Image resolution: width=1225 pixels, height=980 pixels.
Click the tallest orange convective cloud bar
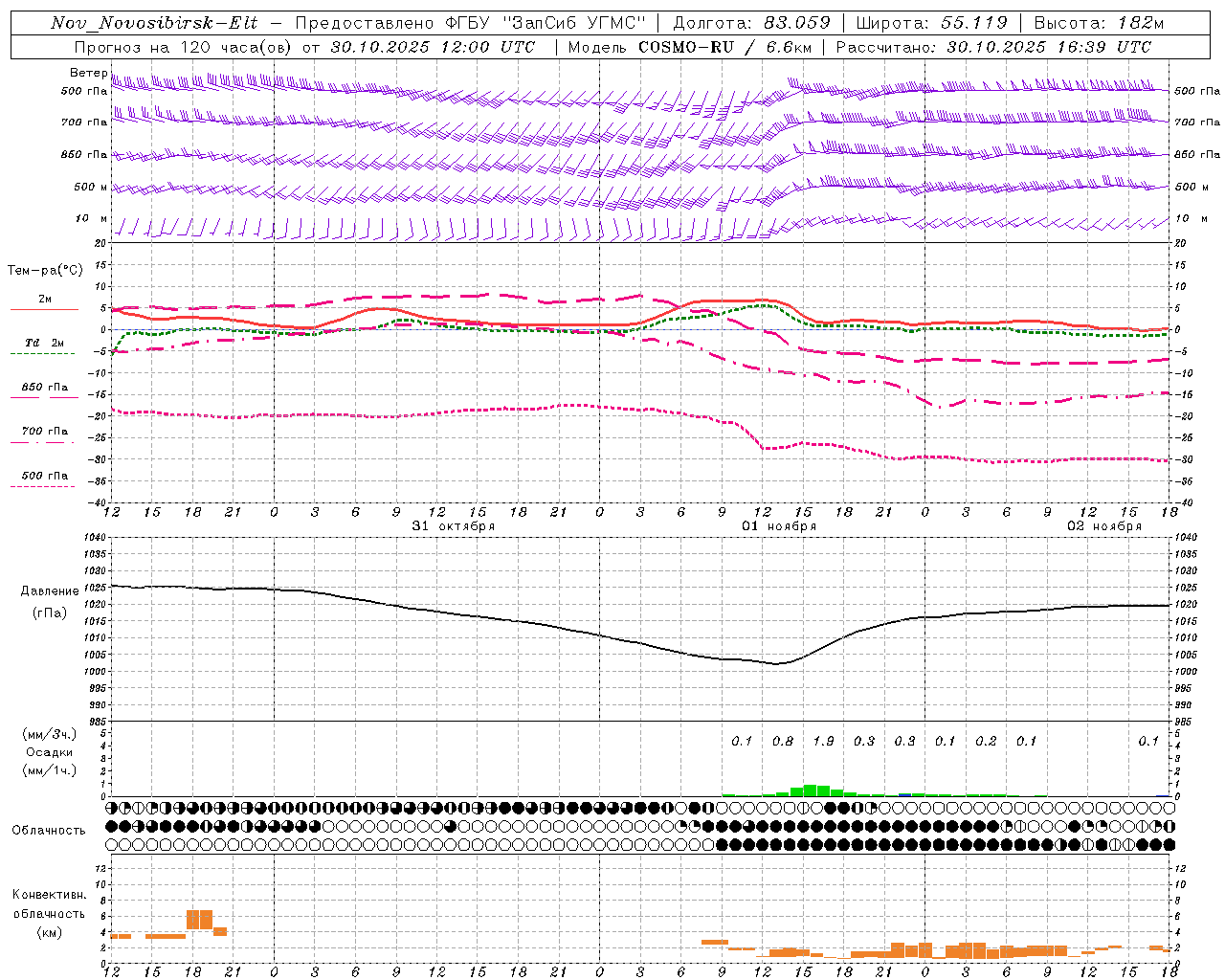(x=199, y=920)
